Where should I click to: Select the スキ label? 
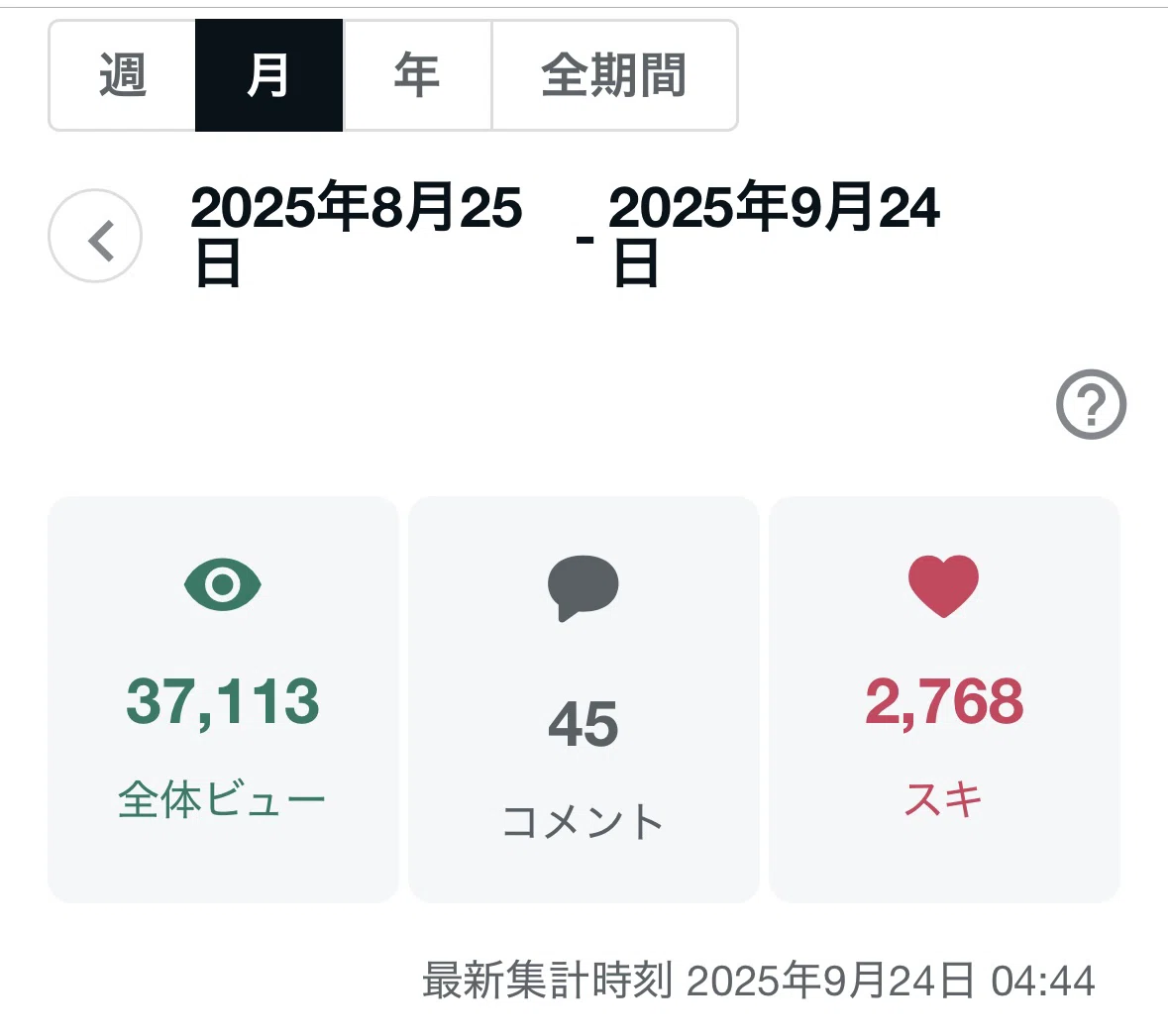pyautogui.click(x=943, y=799)
